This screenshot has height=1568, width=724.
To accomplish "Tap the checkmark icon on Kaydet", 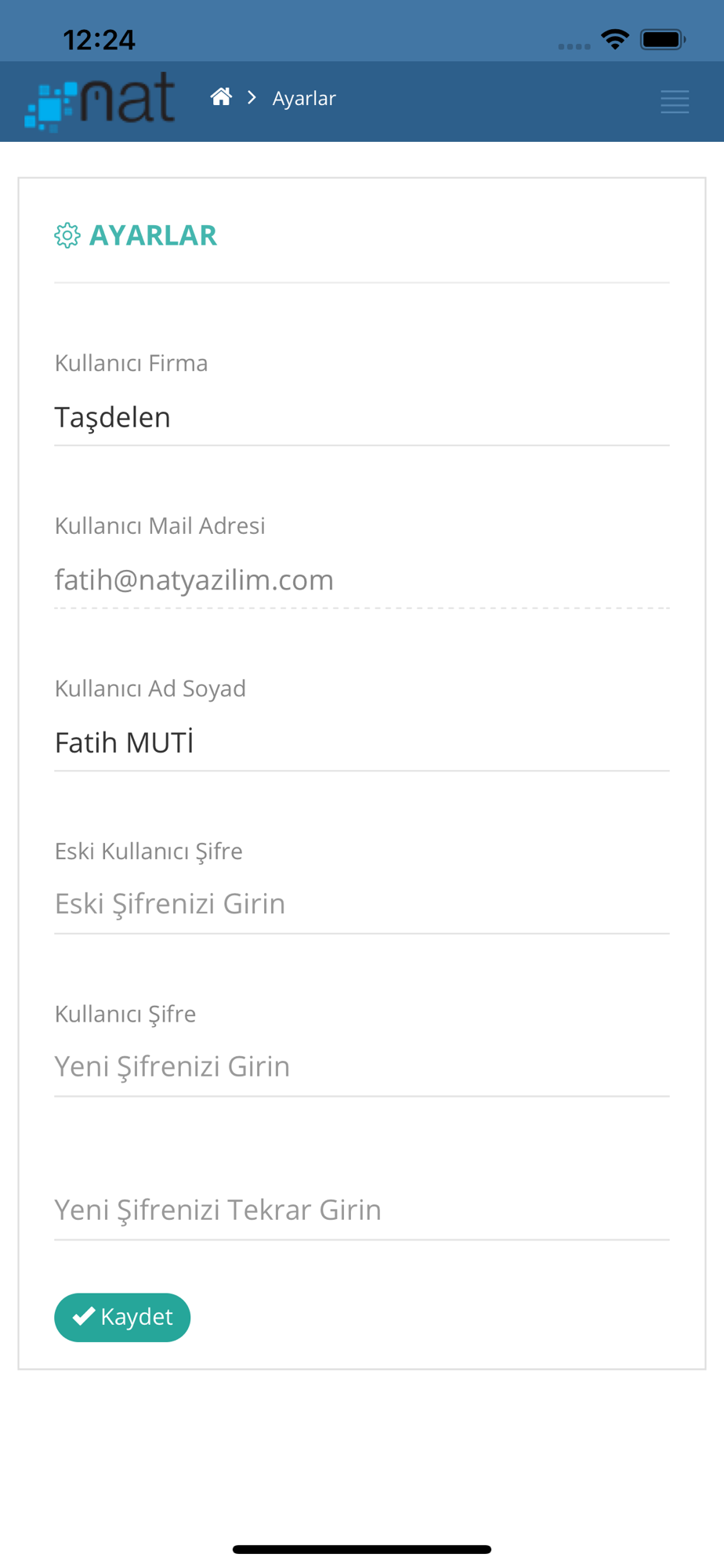I will tap(84, 1316).
